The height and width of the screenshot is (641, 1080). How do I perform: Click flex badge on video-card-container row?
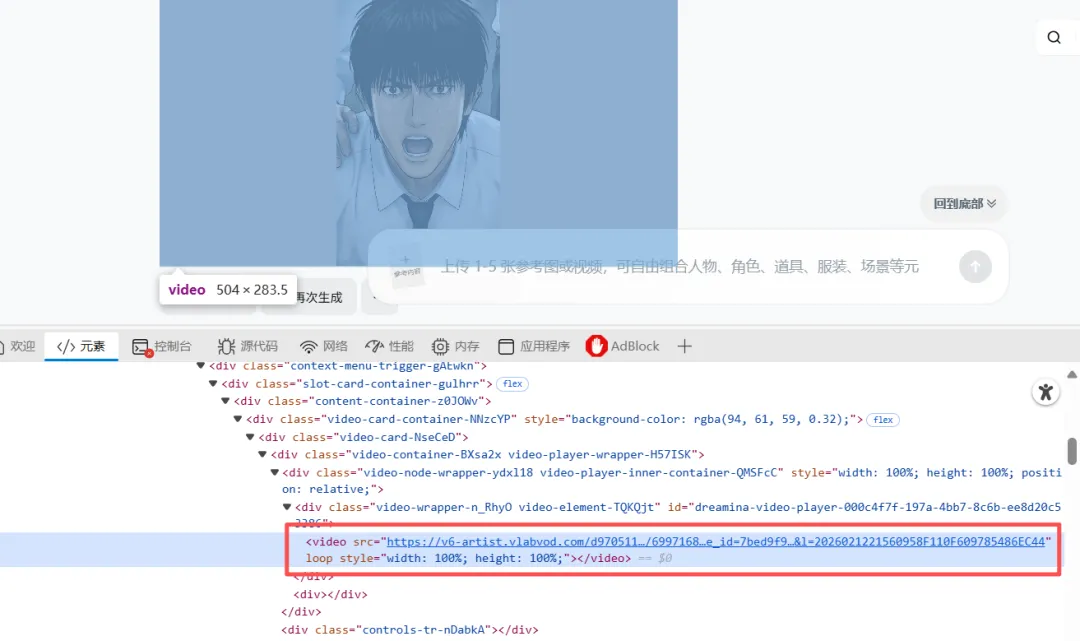pyautogui.click(x=883, y=419)
